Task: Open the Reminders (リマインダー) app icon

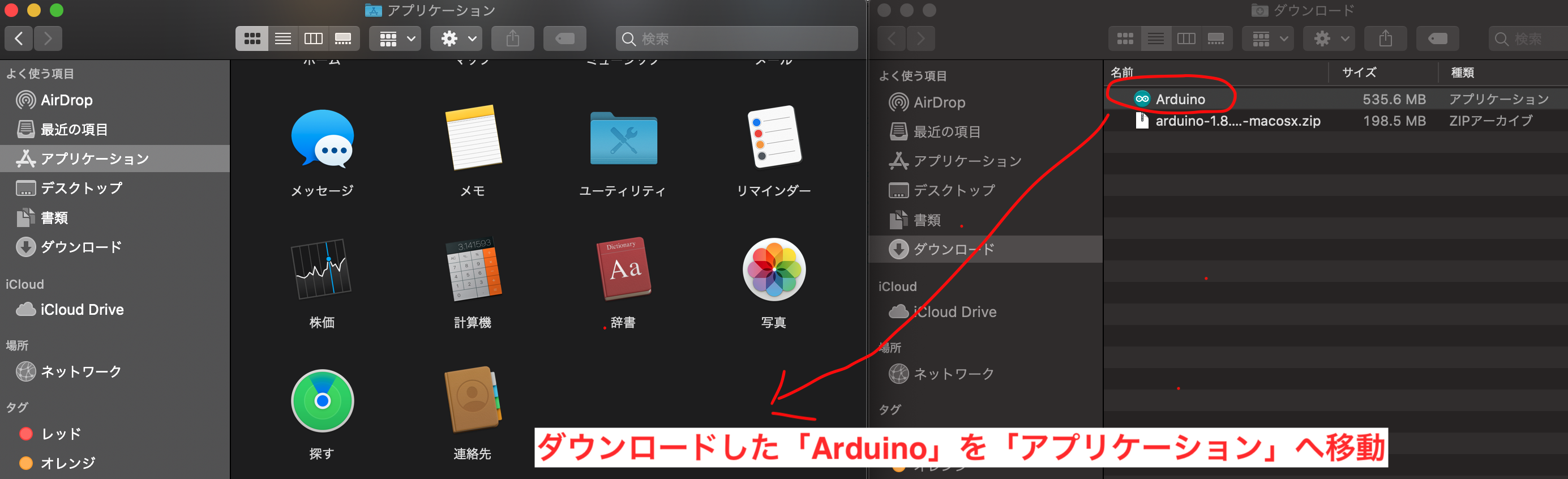Action: point(774,138)
